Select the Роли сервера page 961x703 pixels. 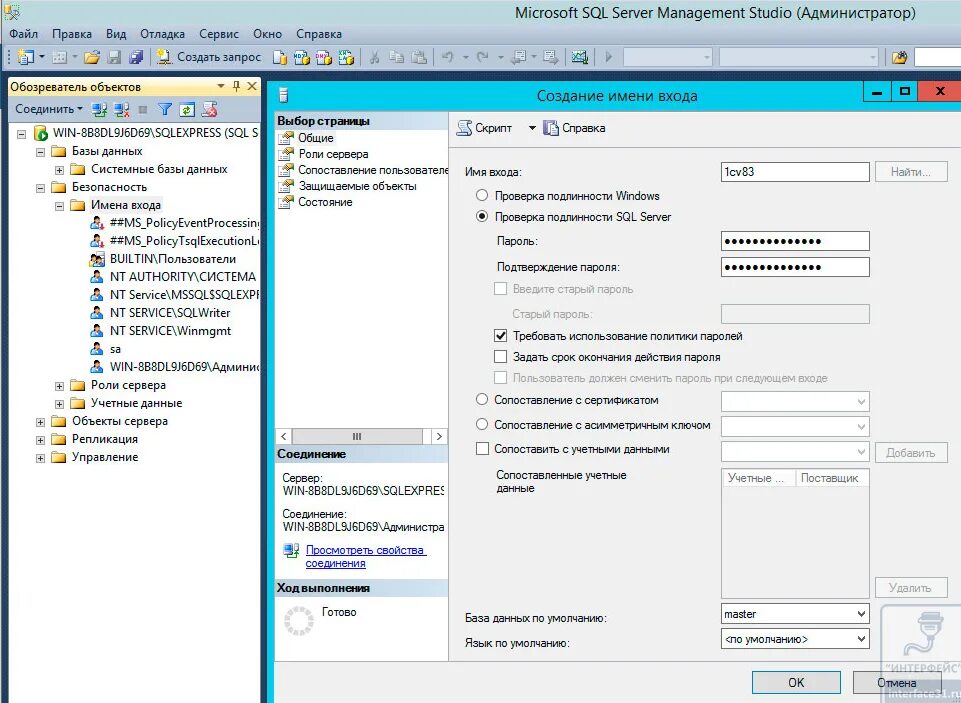click(x=333, y=154)
